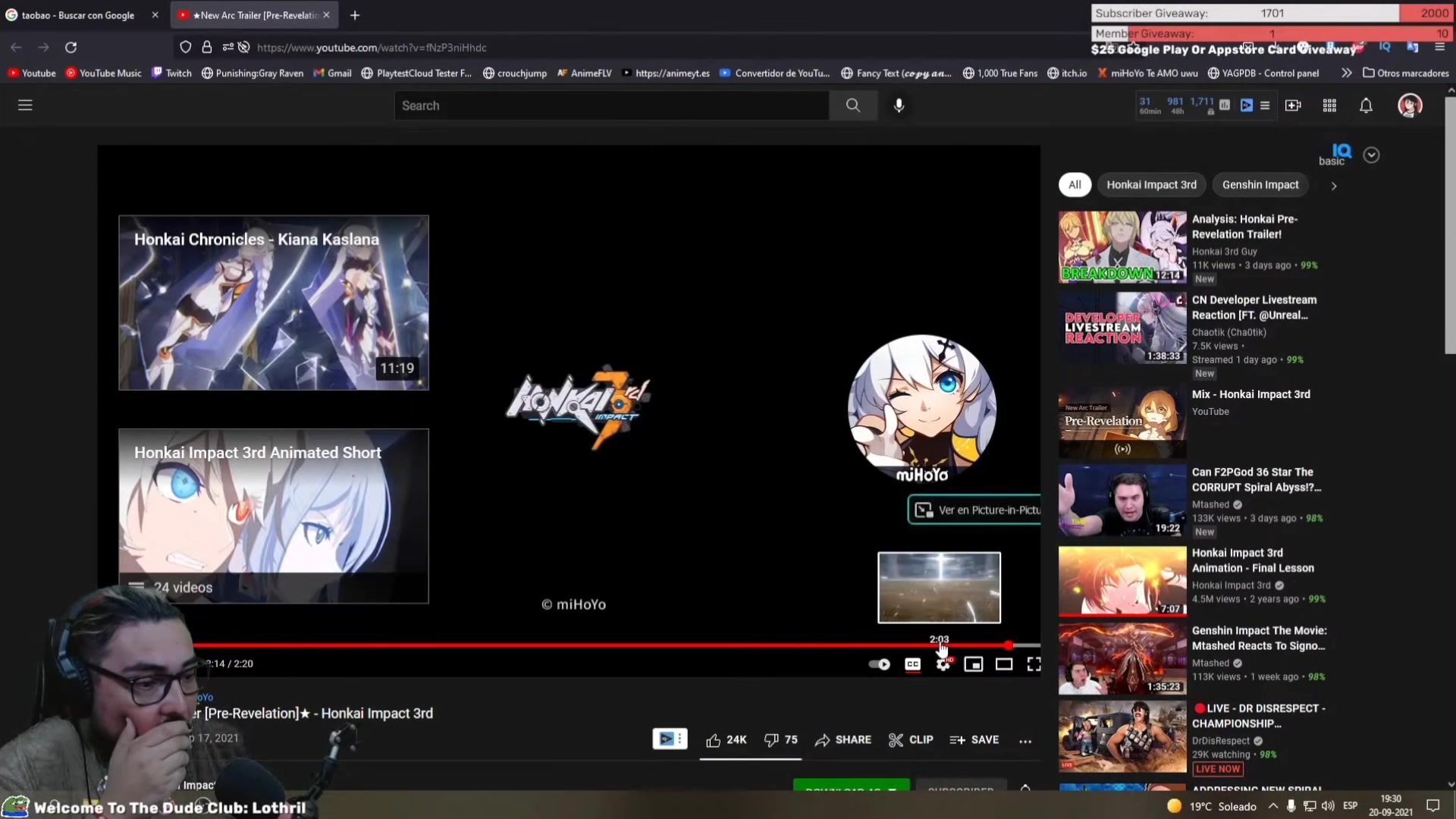Open Mix - Honkai Impact 3rd

[x=1250, y=394]
